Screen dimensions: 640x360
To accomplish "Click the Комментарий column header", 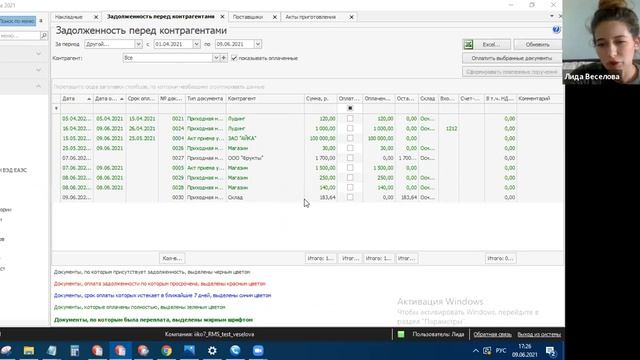I will tap(540, 99).
